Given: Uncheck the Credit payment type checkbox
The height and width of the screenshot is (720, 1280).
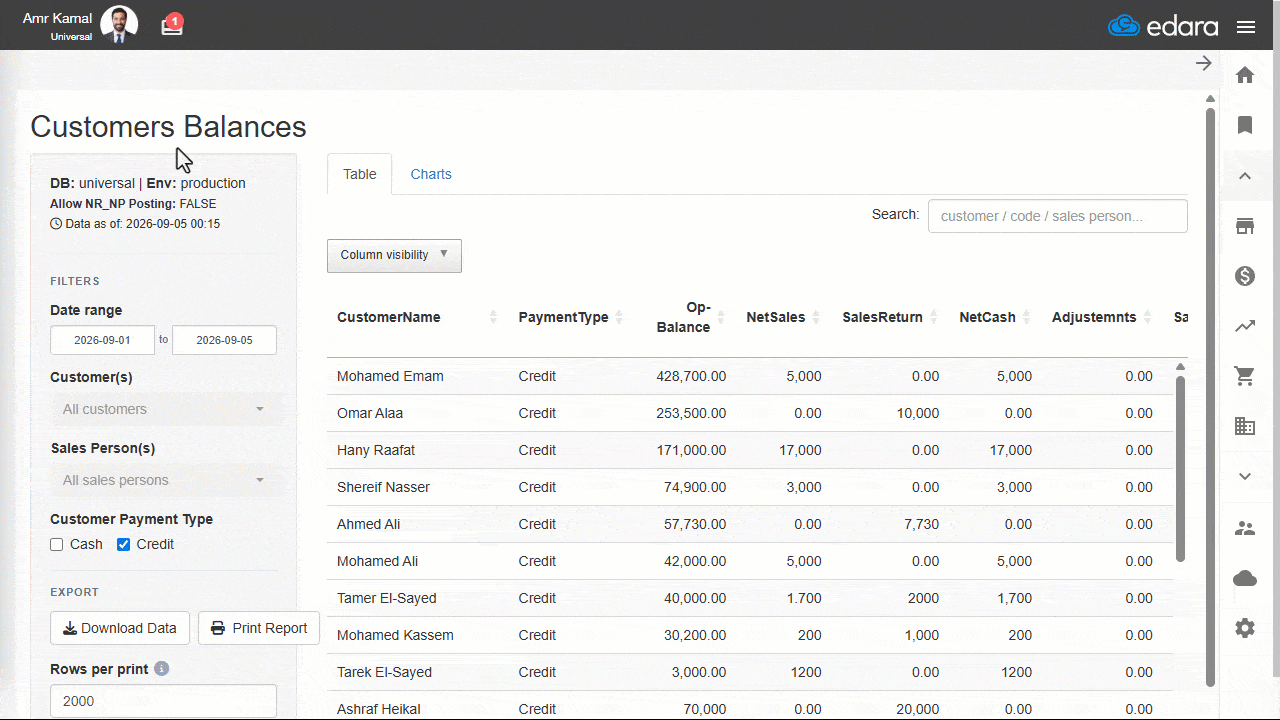Looking at the screenshot, I should (x=124, y=545).
